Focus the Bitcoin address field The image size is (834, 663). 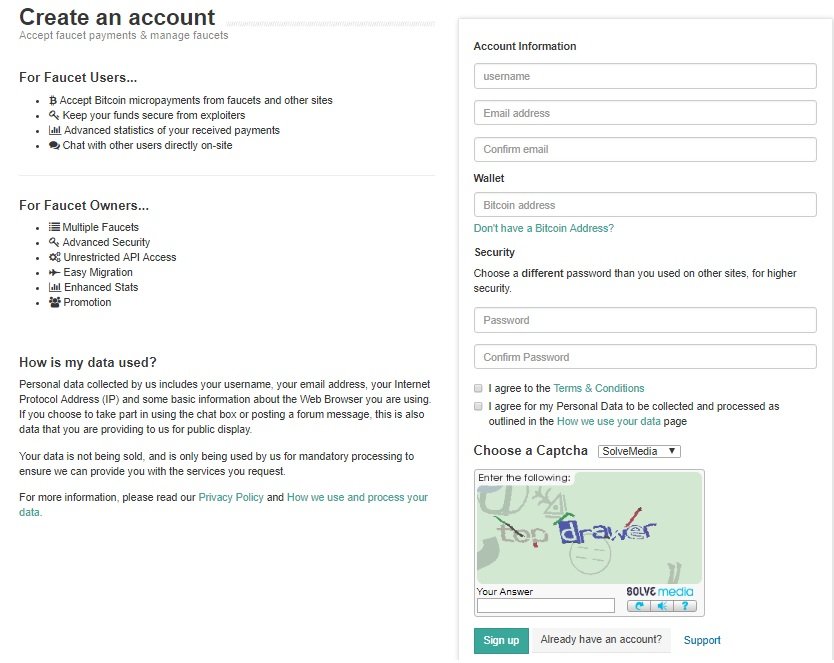(x=645, y=205)
